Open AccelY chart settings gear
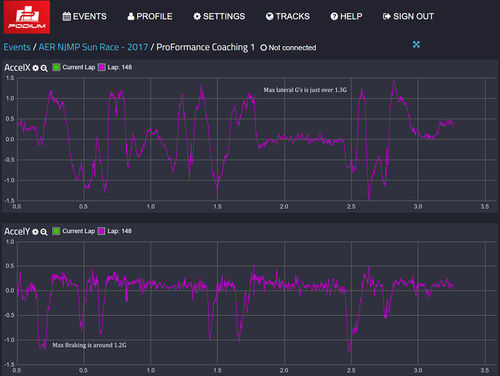The width and height of the screenshot is (500, 376). click(x=35, y=232)
